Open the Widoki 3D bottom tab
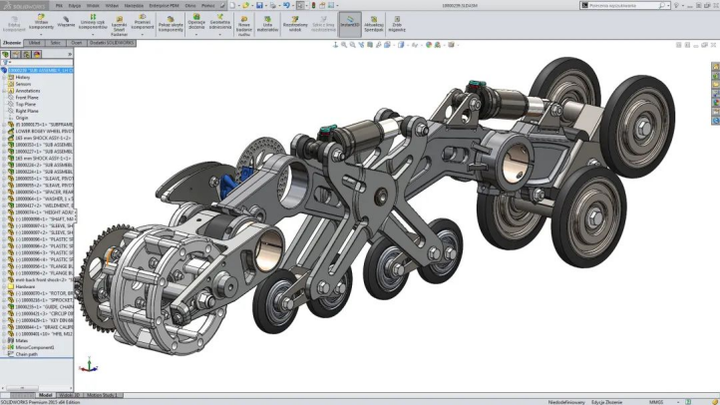 [69, 395]
